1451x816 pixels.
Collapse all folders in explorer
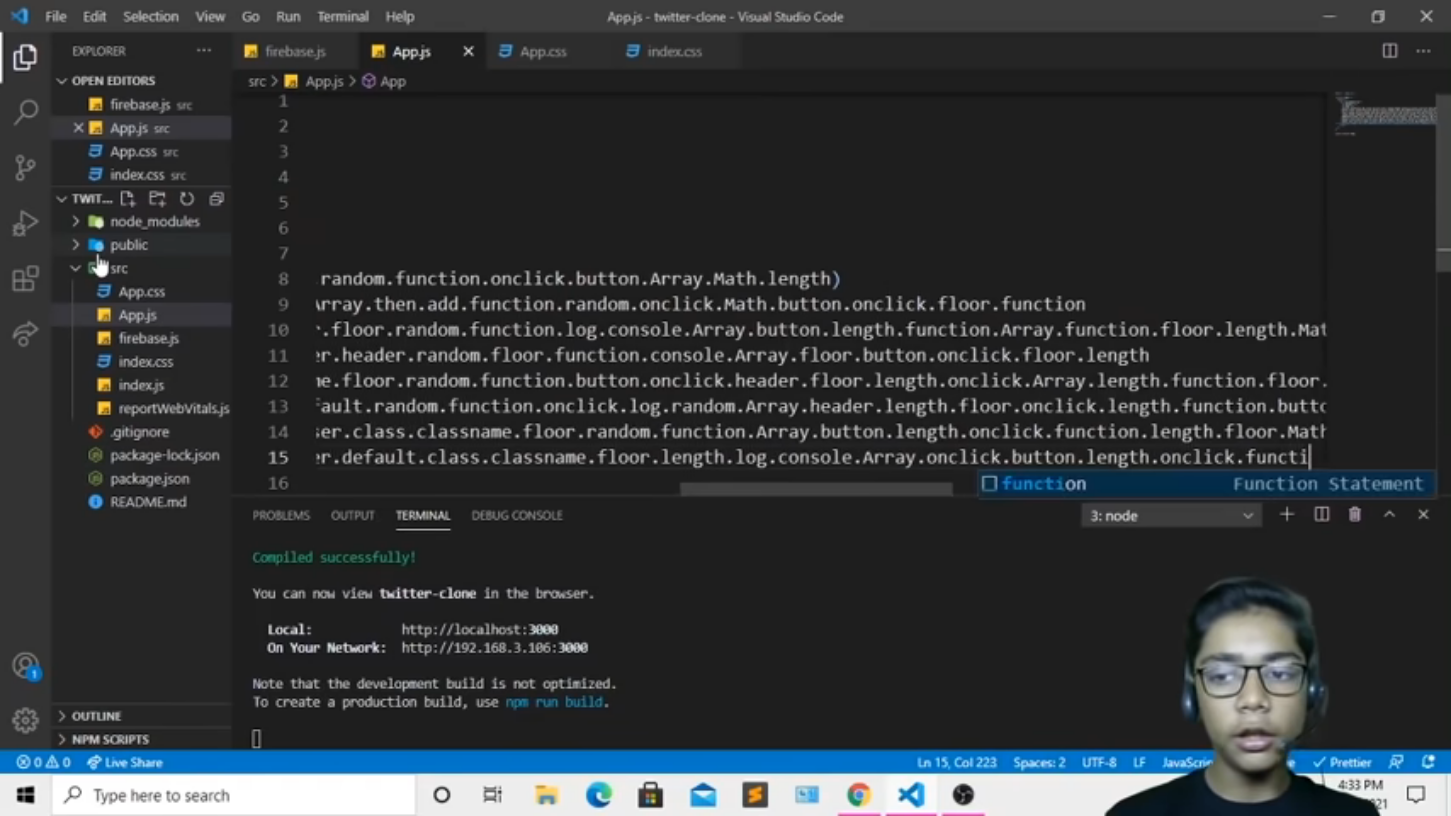[x=216, y=199]
